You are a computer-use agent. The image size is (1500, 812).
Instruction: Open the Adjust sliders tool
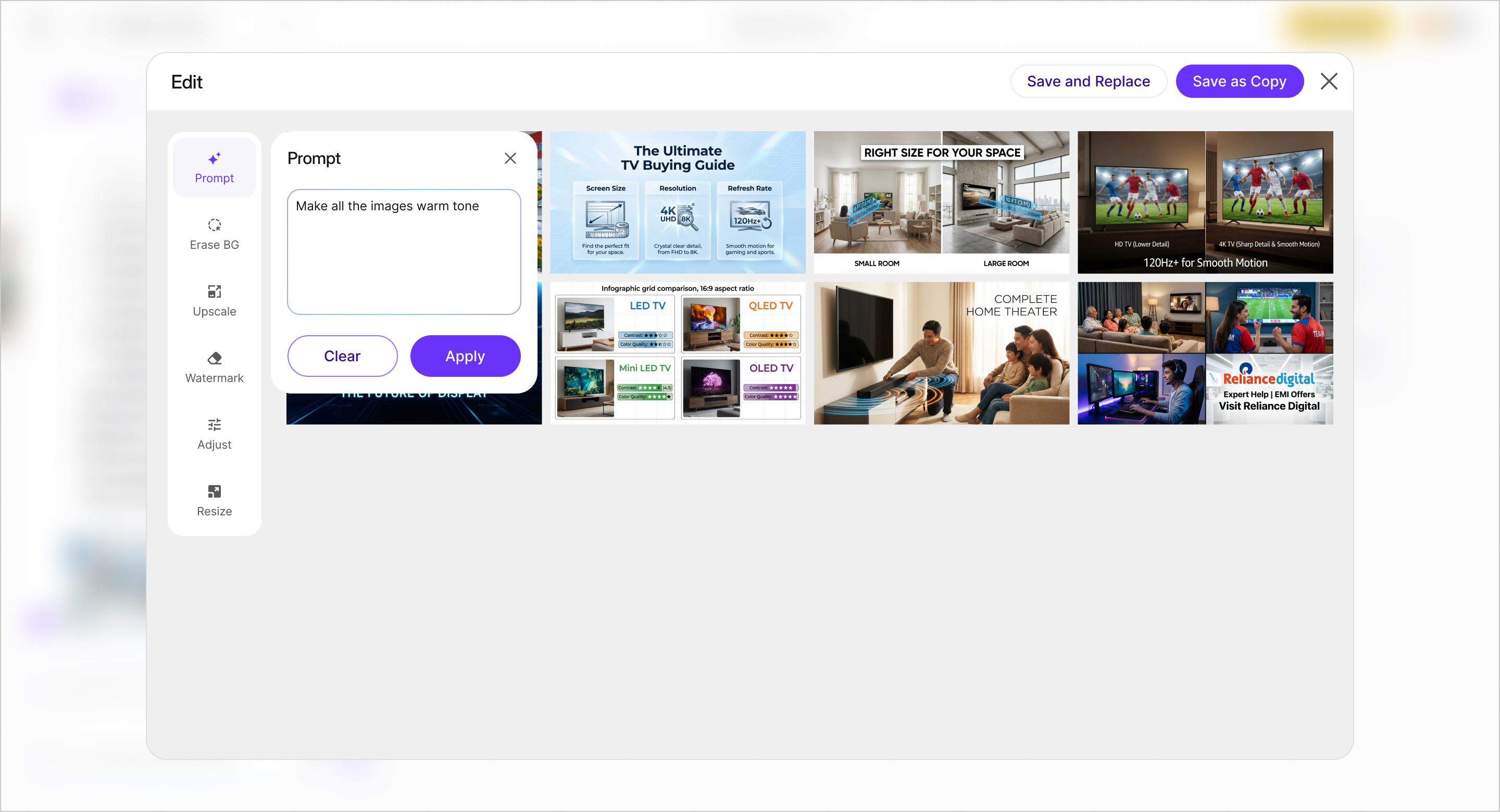click(214, 434)
